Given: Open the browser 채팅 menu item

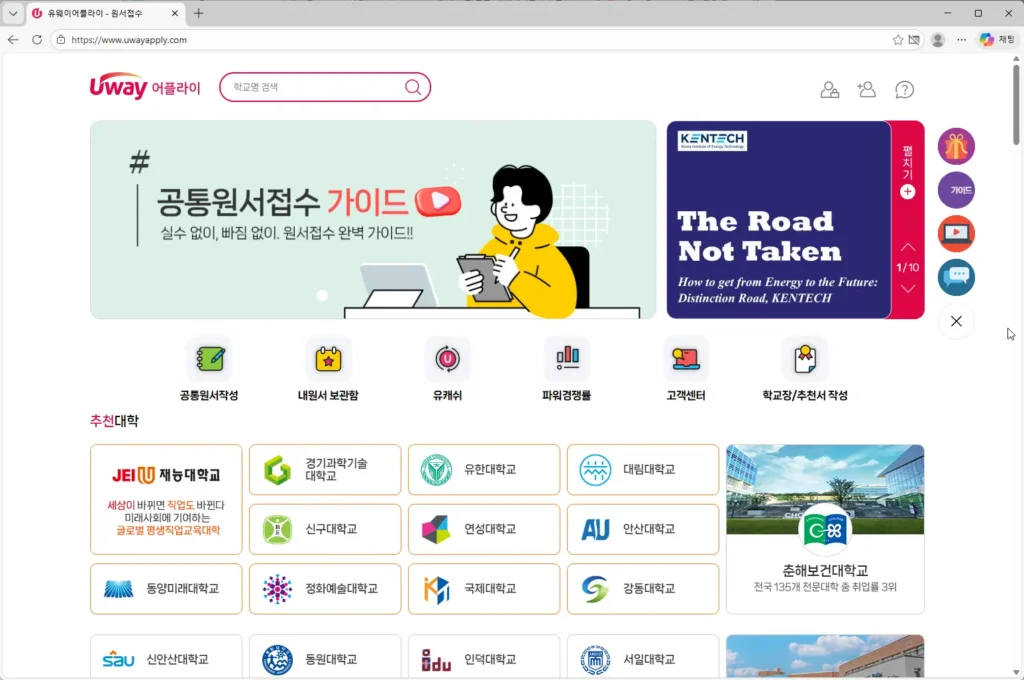Looking at the screenshot, I should point(1000,39).
